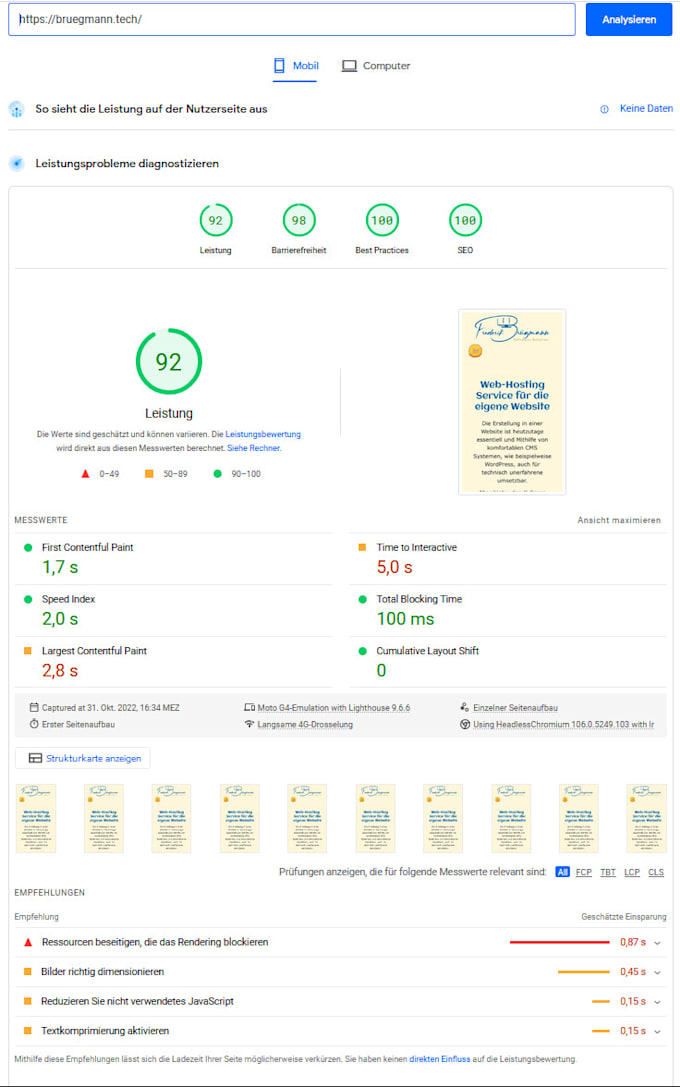Click the Analysieren button
The height and width of the screenshot is (1087, 680).
pyautogui.click(x=629, y=19)
